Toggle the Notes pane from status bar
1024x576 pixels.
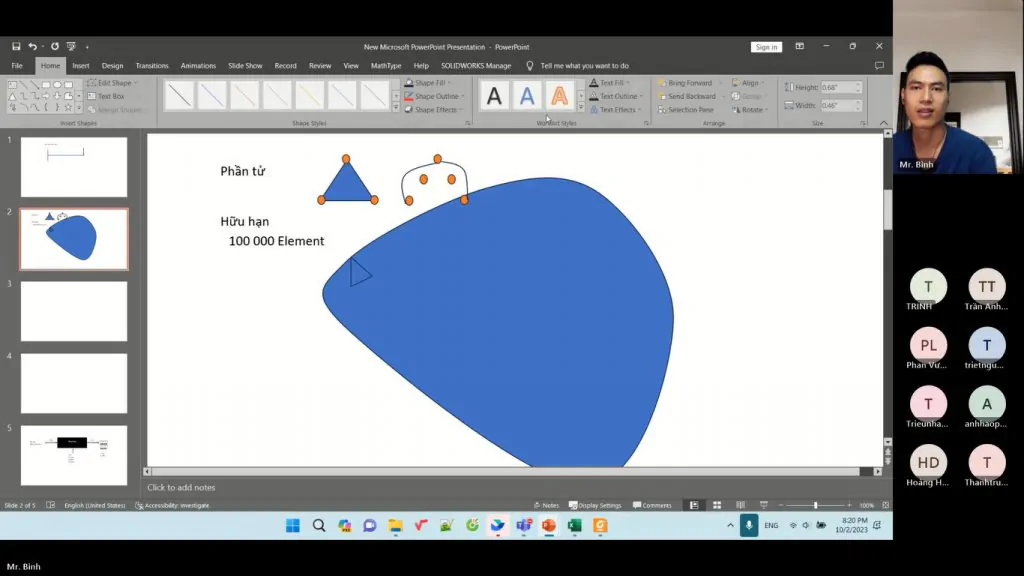tap(547, 505)
